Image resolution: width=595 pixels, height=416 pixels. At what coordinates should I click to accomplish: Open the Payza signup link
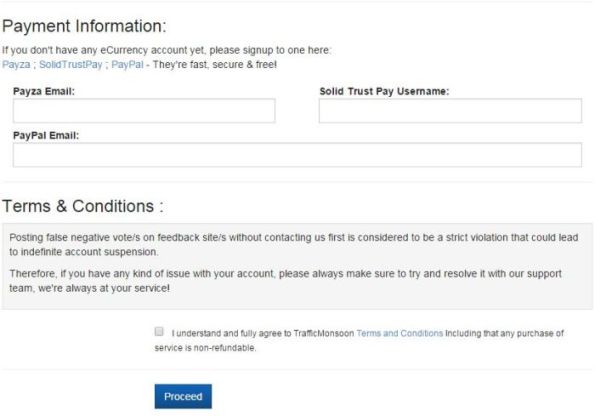tap(16, 65)
